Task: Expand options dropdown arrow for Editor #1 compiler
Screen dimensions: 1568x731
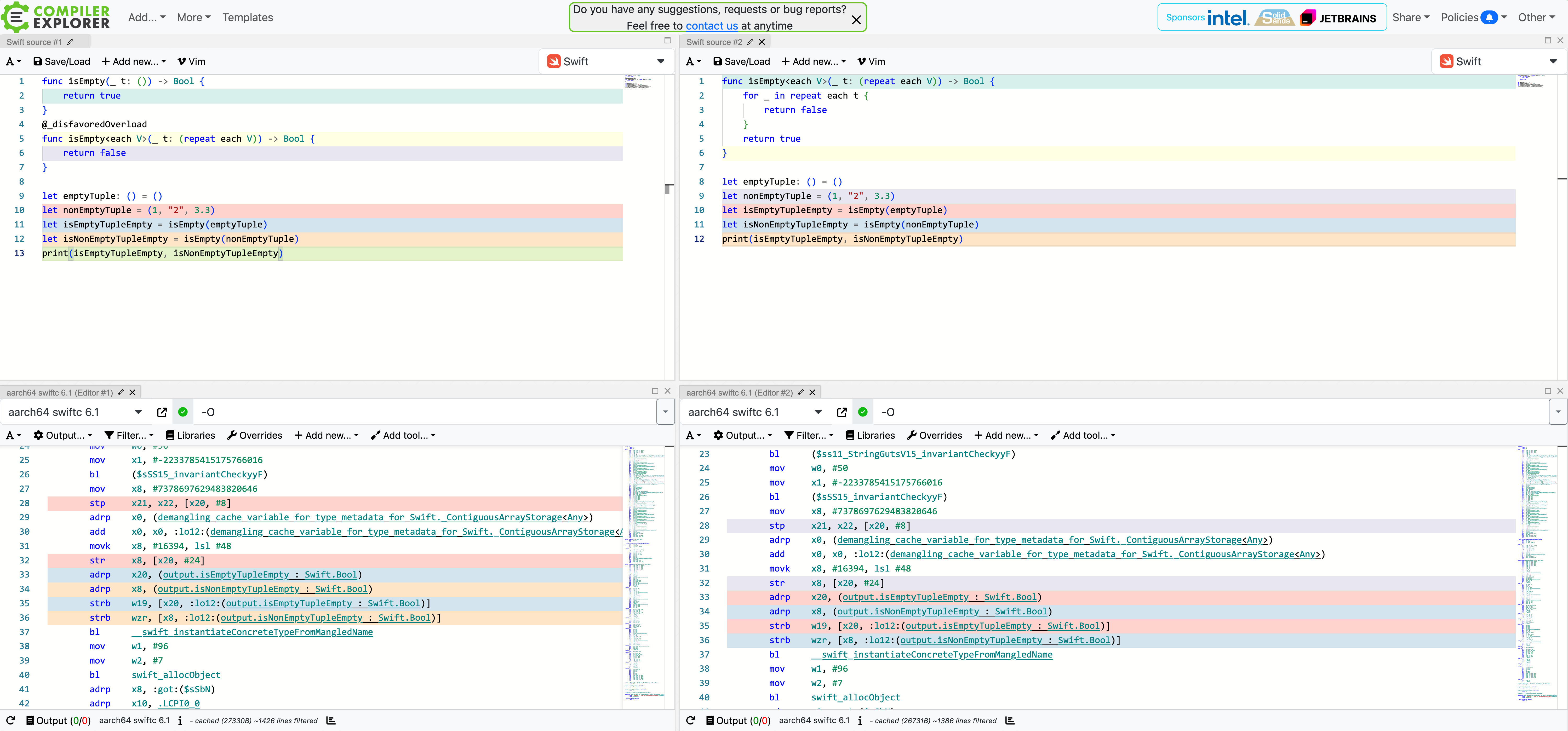Action: [x=665, y=412]
